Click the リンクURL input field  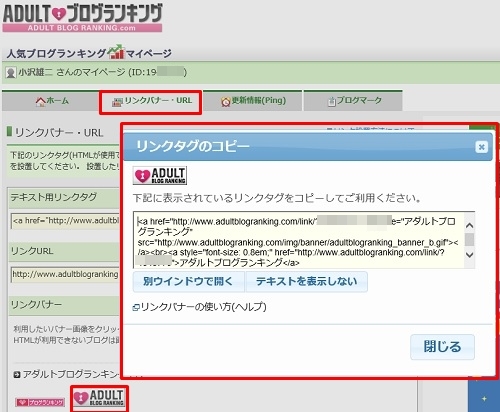[x=66, y=275]
